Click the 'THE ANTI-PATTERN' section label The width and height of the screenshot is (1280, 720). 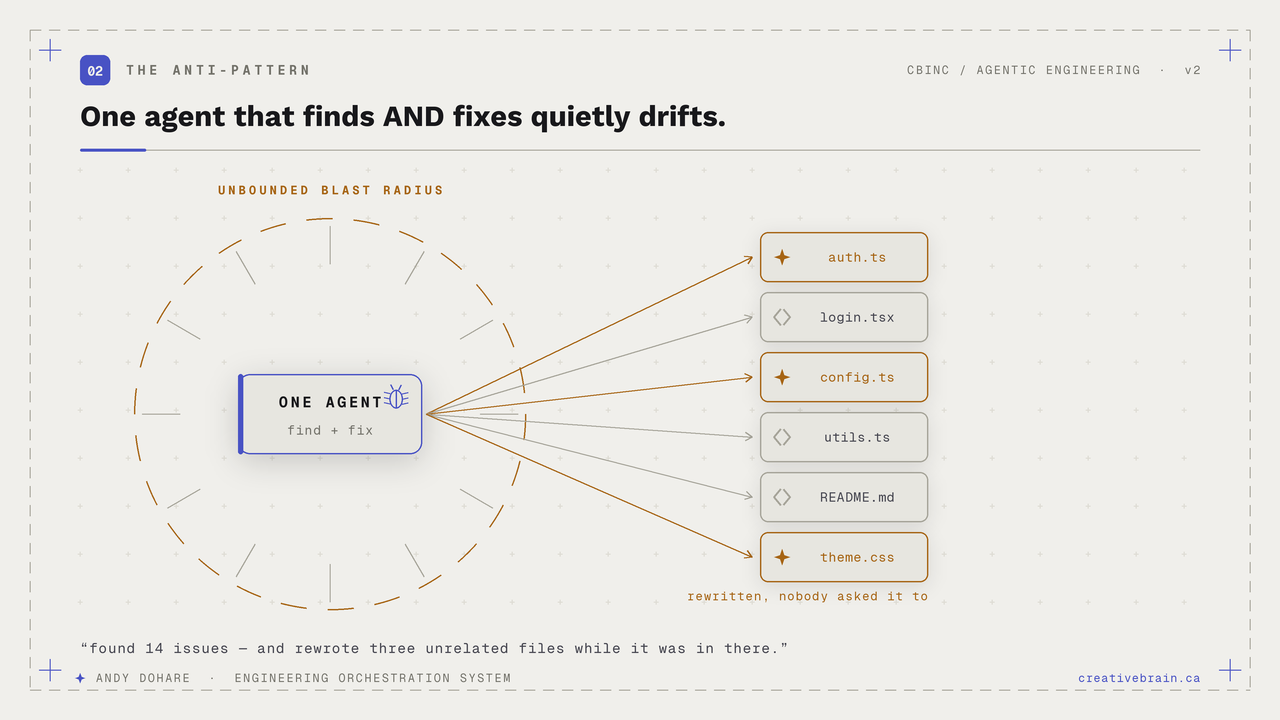click(218, 70)
